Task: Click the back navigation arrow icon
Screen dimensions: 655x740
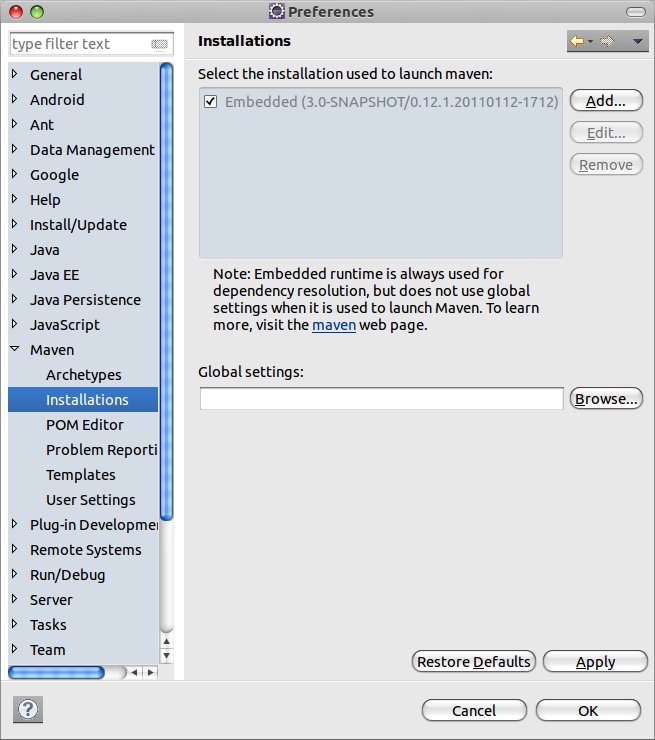Action: tap(577, 42)
